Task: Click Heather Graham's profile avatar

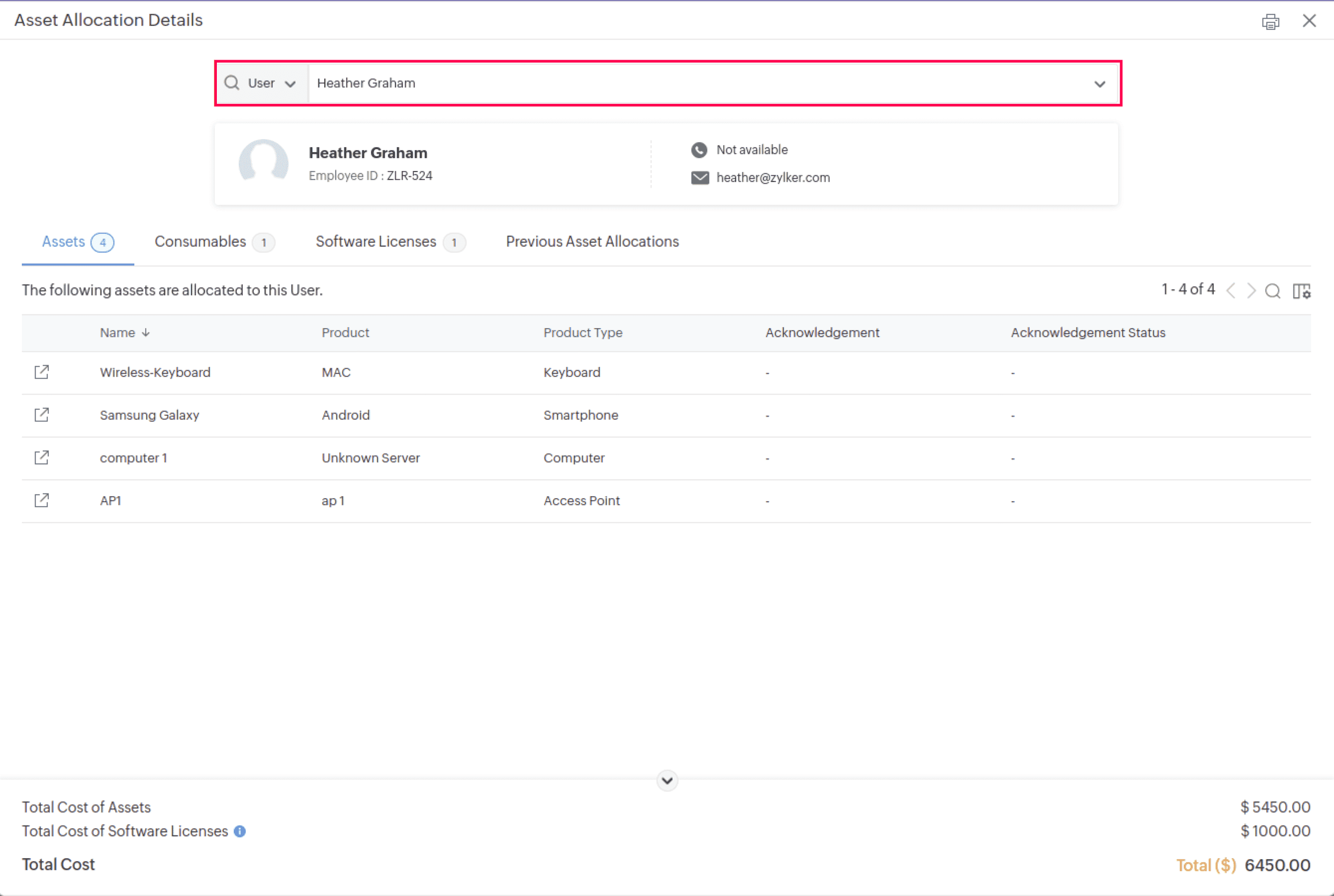Action: pyautogui.click(x=264, y=162)
